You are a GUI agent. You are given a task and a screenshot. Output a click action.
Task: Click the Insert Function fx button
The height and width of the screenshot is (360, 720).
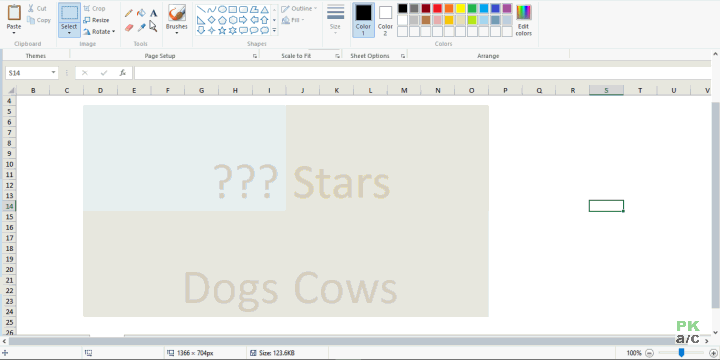coord(123,73)
